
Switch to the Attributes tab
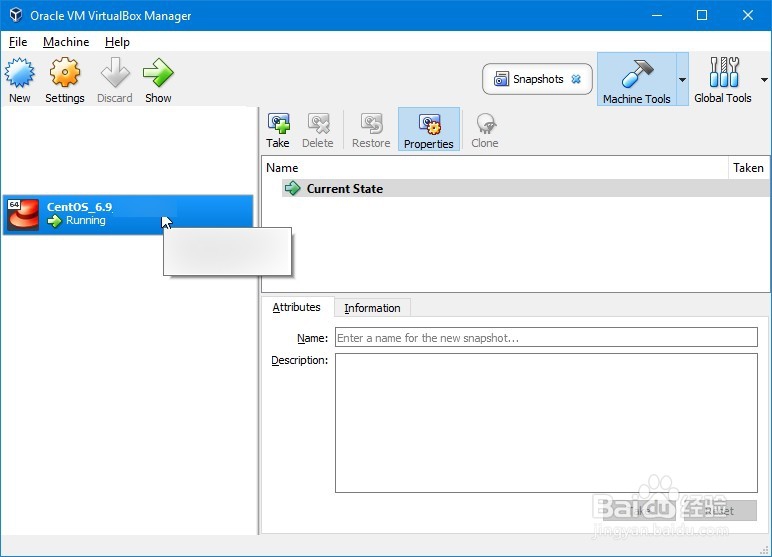[x=296, y=307]
